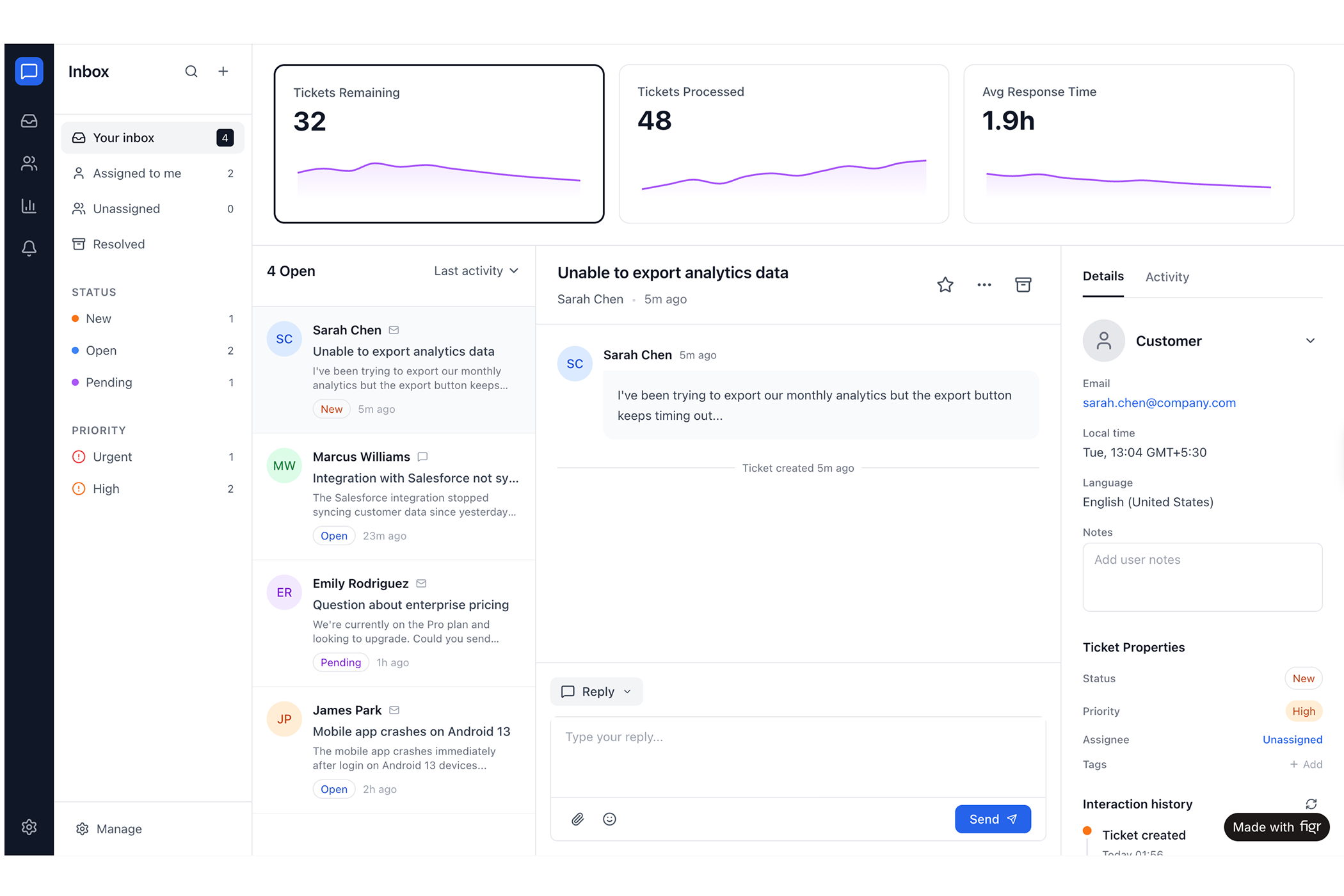Open the three-dots more options menu
Viewport: 1344px width, 896px height.
(984, 285)
